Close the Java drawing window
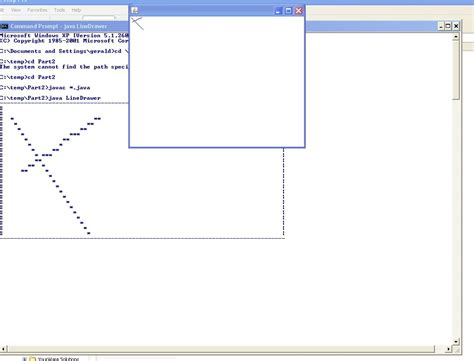Viewport: 474px width, 361px height. tap(299, 11)
